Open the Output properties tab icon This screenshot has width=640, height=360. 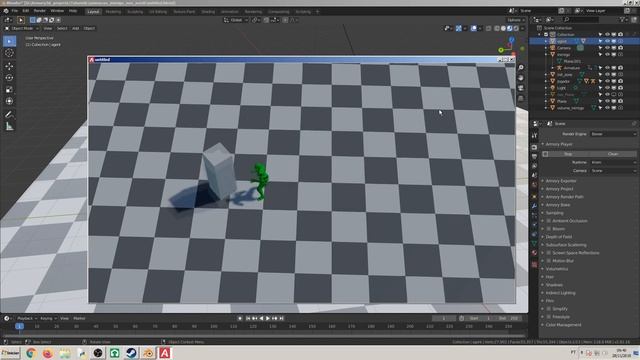pos(534,157)
